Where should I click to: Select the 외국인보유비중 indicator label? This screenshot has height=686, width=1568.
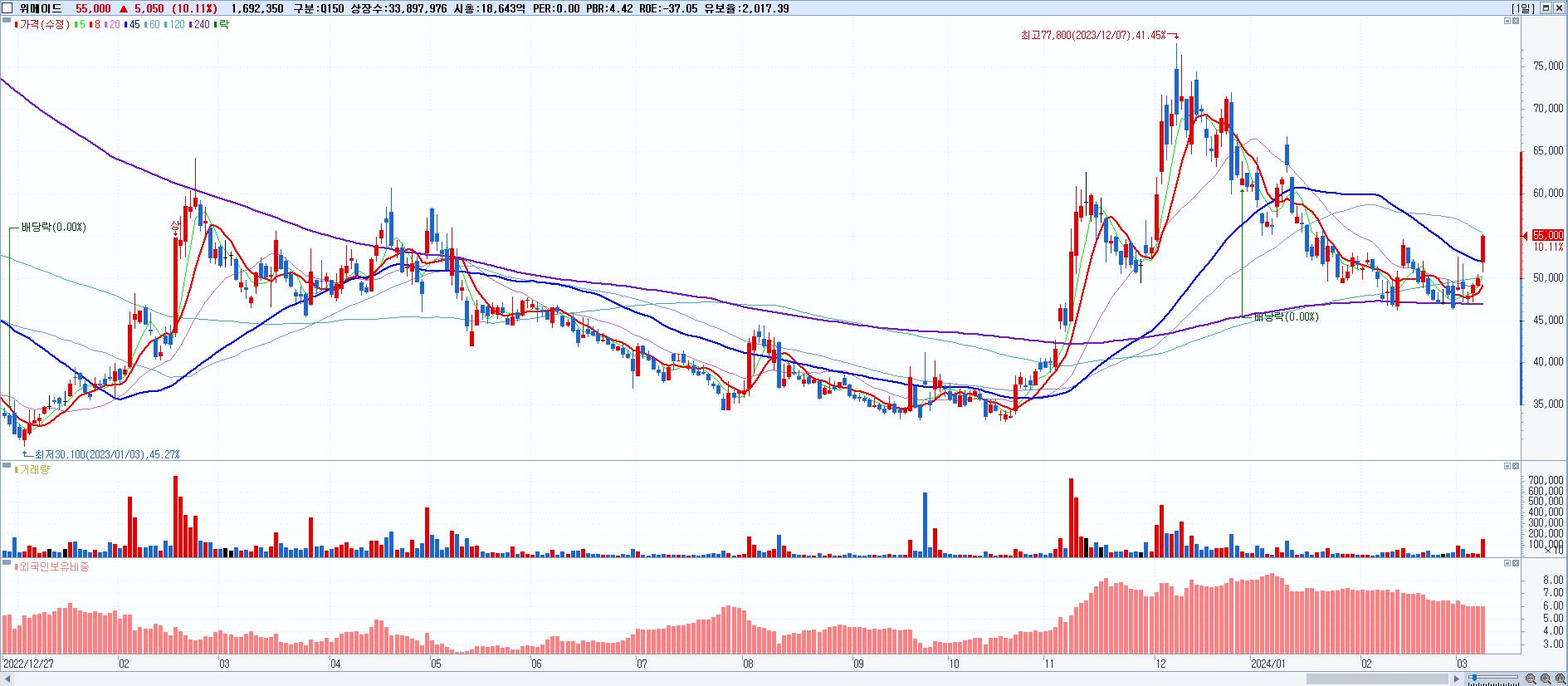54,567
